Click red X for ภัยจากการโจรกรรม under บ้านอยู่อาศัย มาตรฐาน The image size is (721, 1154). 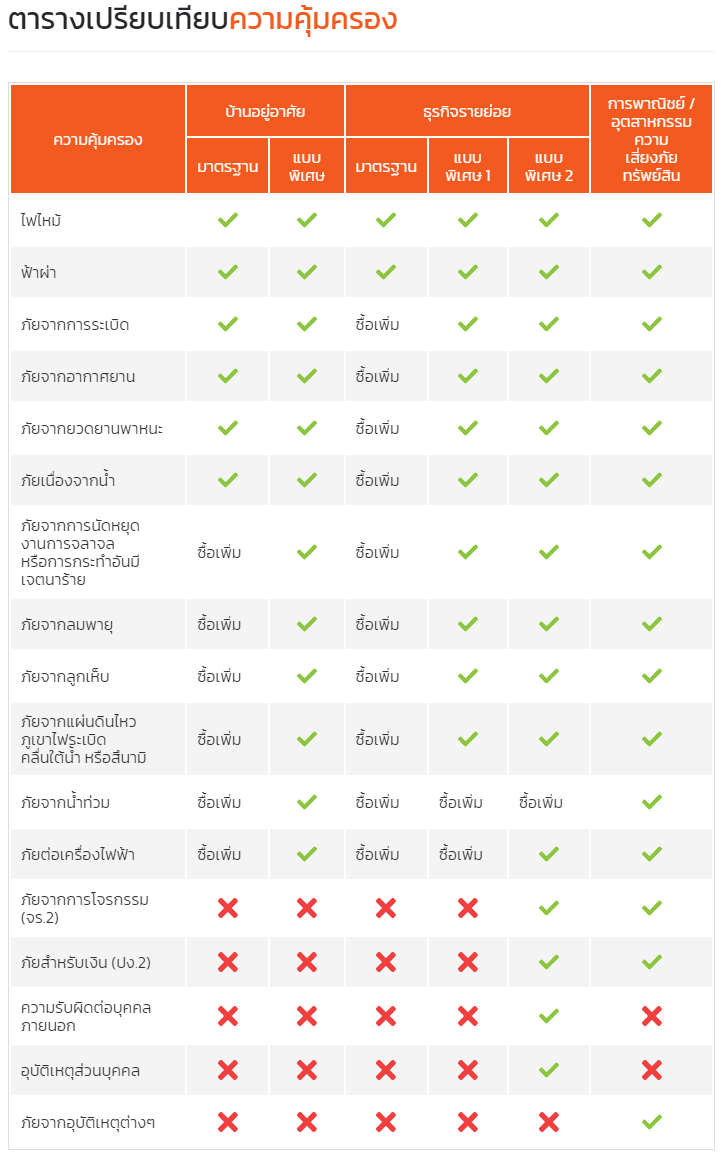227,908
